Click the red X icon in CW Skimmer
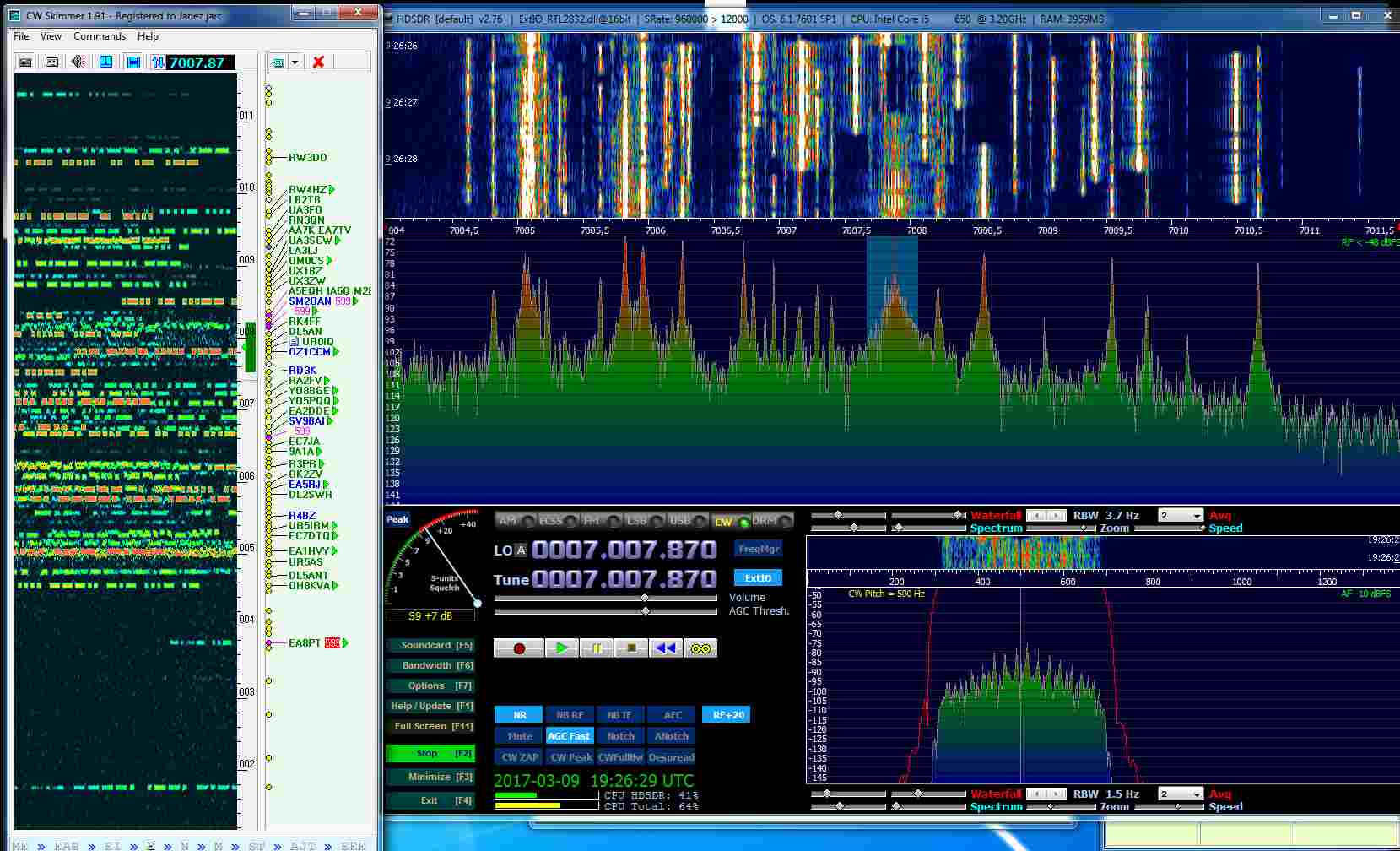The image size is (1400, 851). [x=318, y=62]
